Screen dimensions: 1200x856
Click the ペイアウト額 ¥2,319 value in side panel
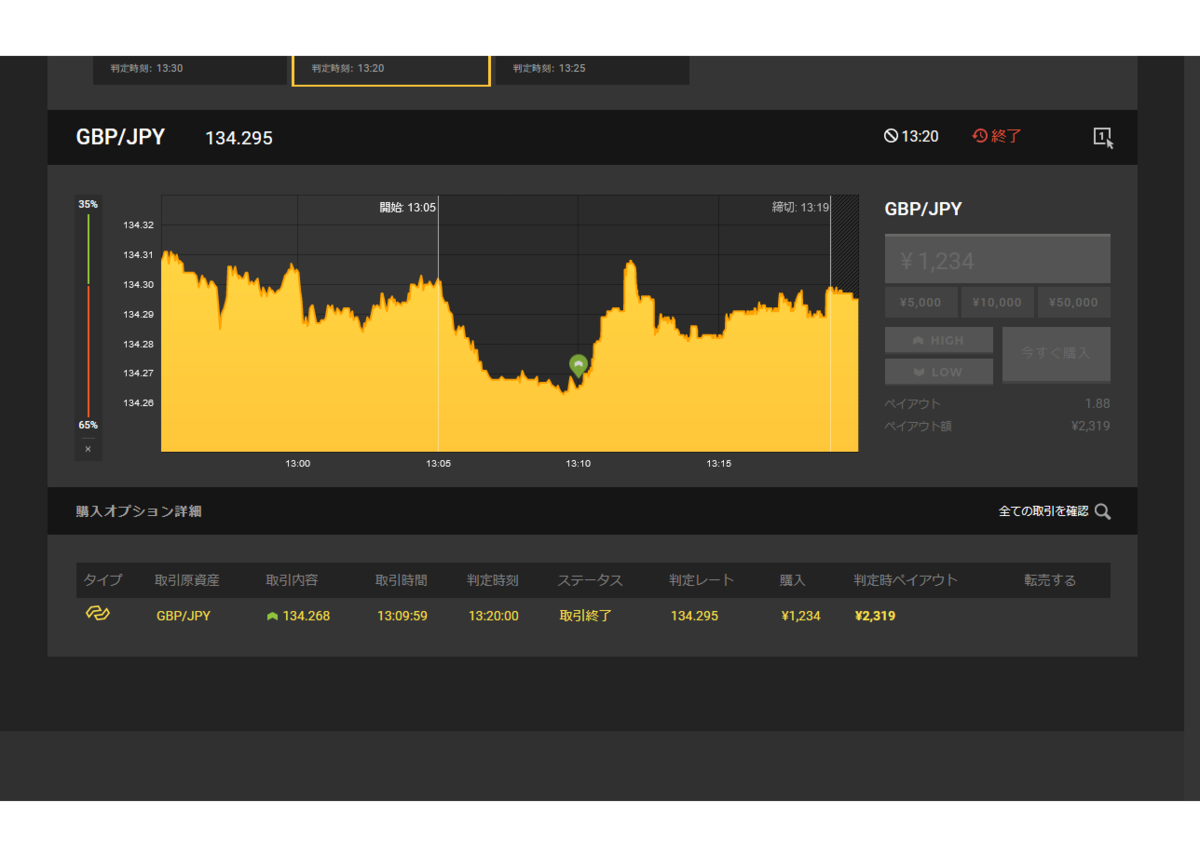(x=1090, y=426)
